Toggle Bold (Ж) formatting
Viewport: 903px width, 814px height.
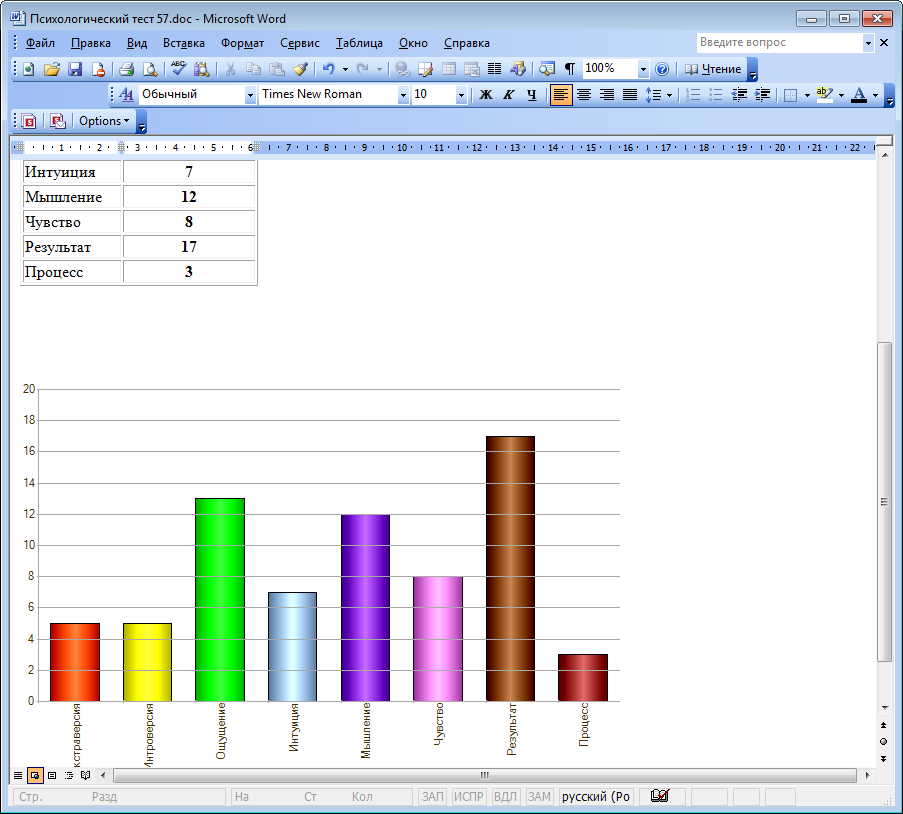[x=486, y=94]
